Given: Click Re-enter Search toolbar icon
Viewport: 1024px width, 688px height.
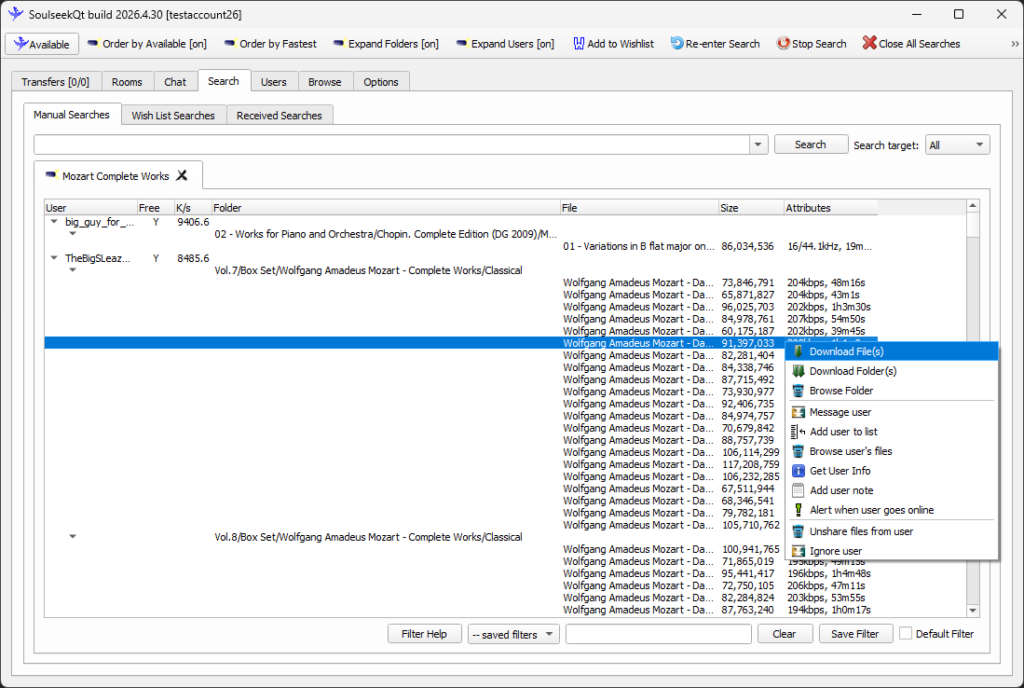Looking at the screenshot, I should coord(677,44).
